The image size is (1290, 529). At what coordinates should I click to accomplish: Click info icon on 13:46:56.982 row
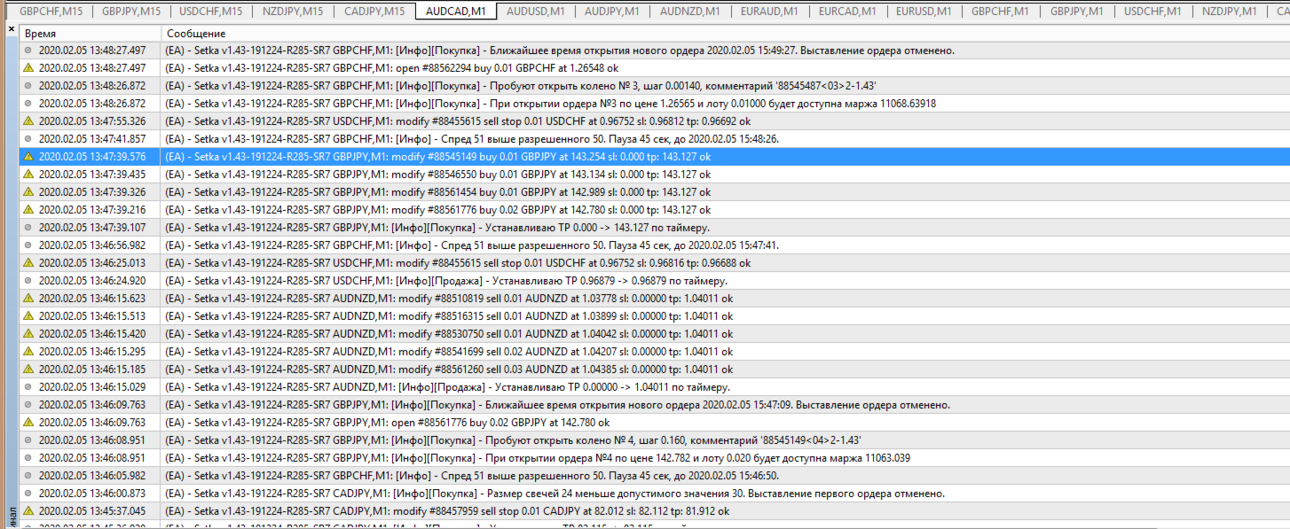tap(28, 245)
